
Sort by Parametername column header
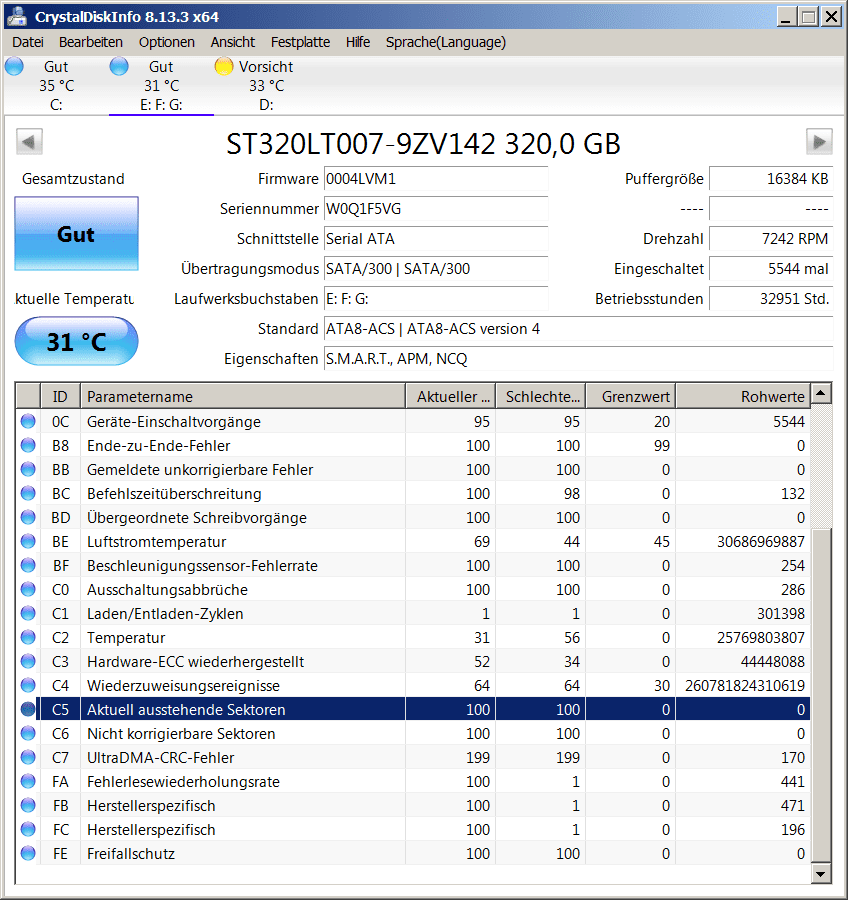(243, 396)
